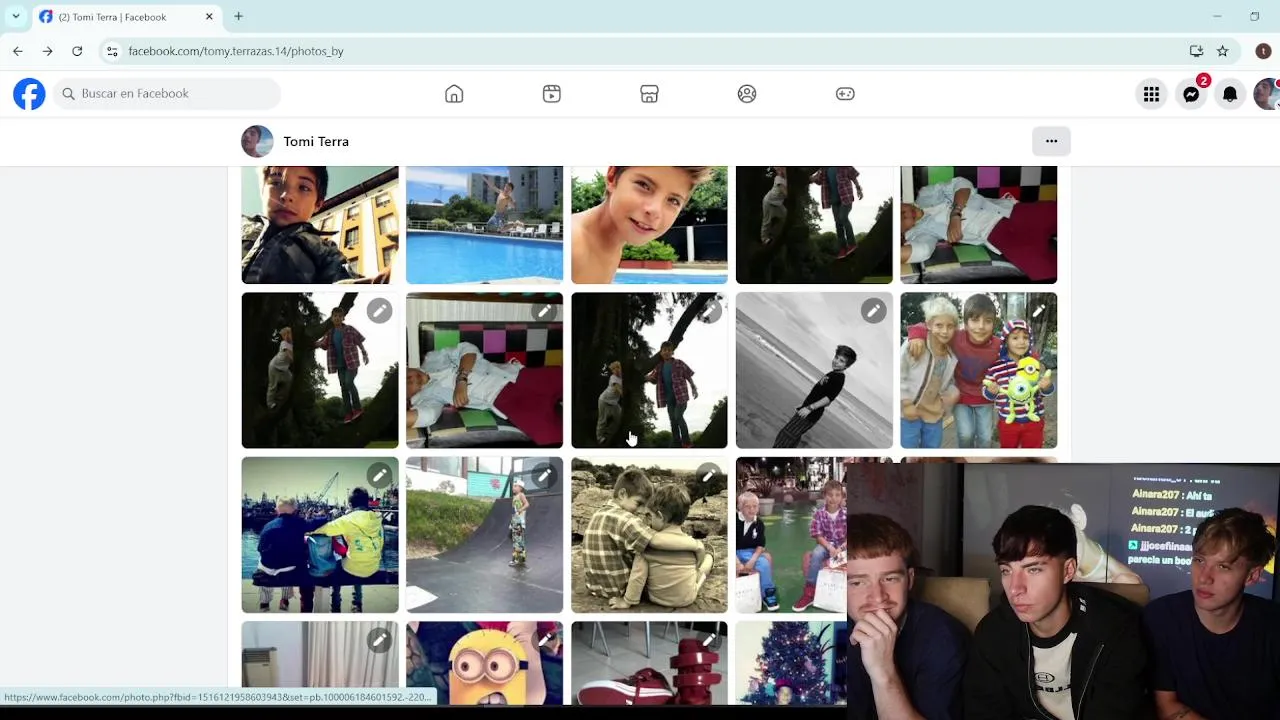
Task: Open the swimming pool photo
Action: (484, 225)
